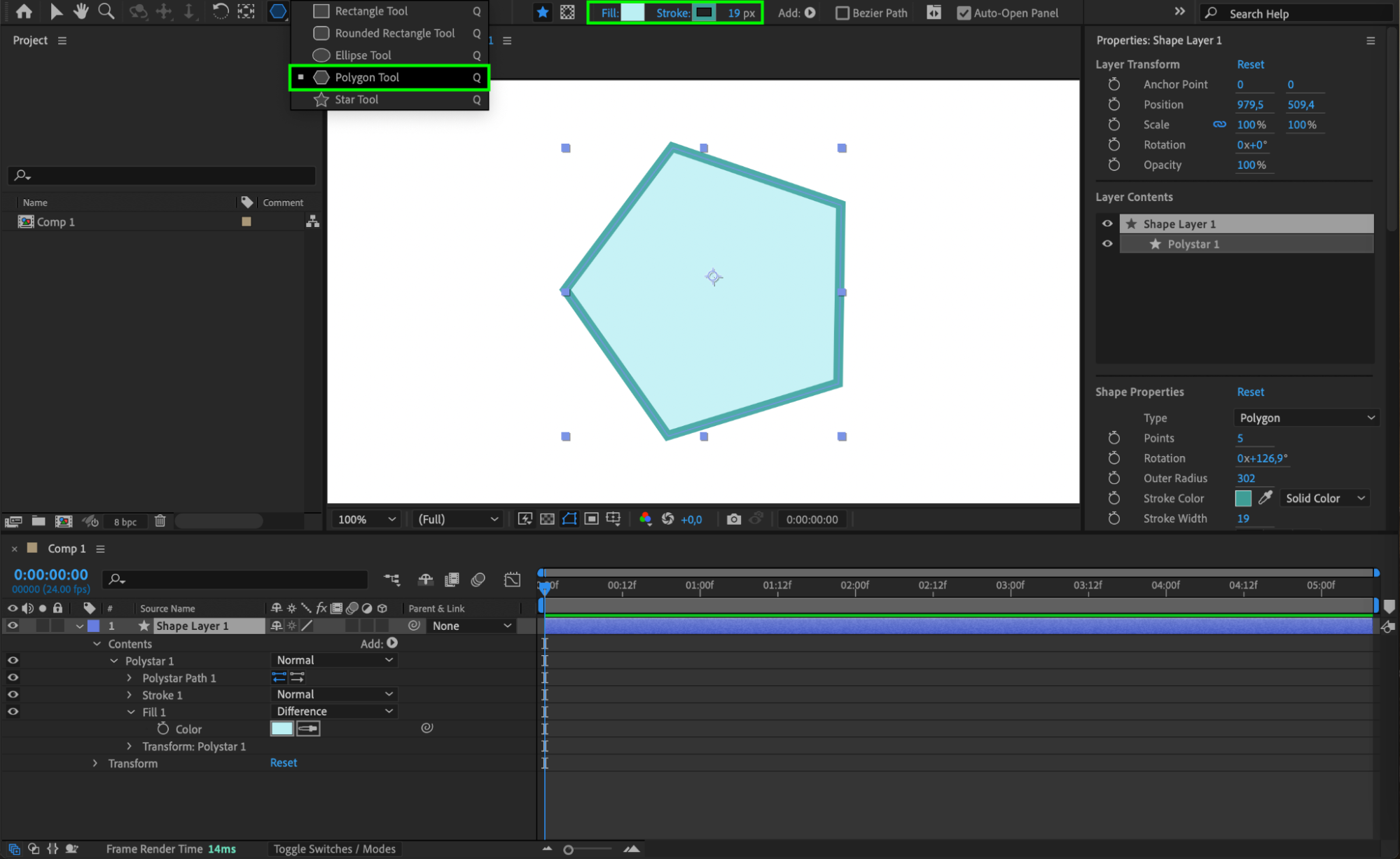Choose Ellipse Tool from shape menu
Screen dimensions: 1400x859
pos(363,55)
